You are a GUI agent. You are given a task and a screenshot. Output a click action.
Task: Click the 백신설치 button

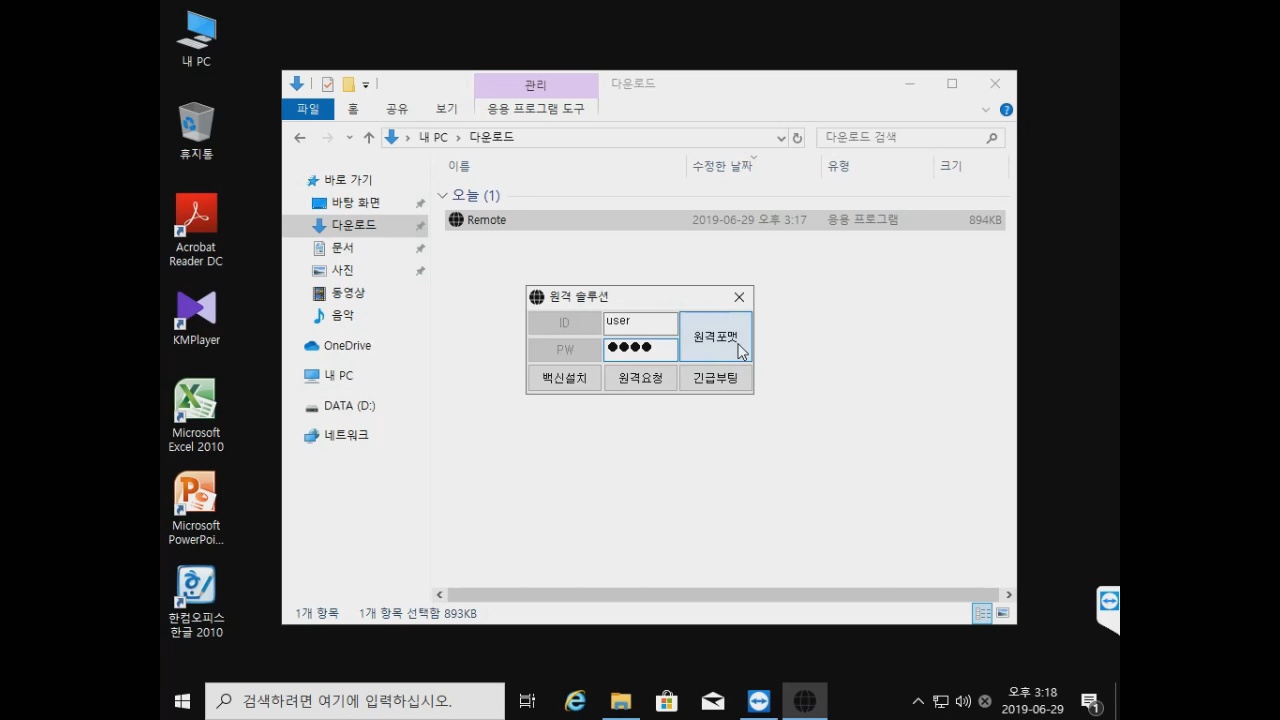(565, 378)
